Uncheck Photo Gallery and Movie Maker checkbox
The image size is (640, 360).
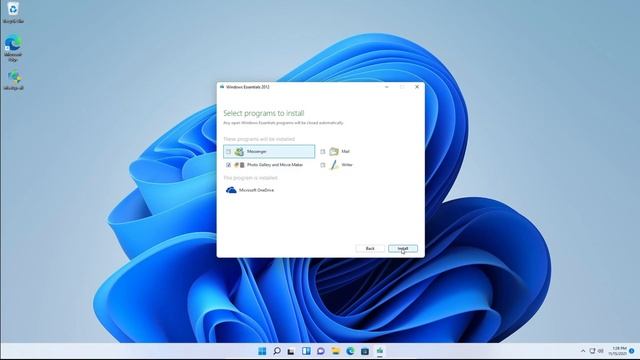[x=229, y=165]
